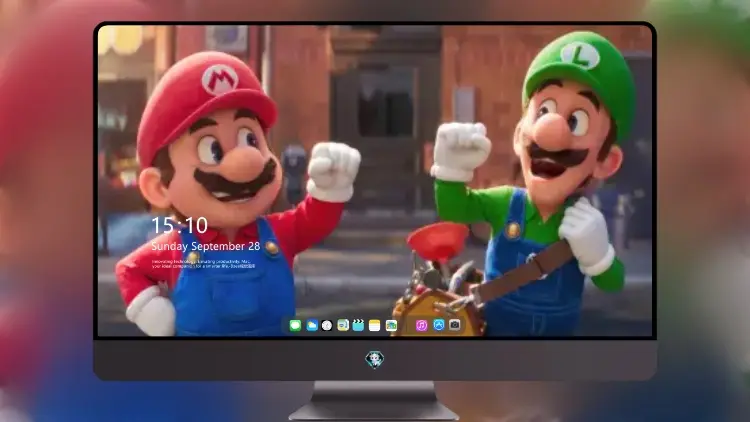This screenshot has width=750, height=422.
Task: Launch the clapperboard video app in the dock
Action: [358, 326]
